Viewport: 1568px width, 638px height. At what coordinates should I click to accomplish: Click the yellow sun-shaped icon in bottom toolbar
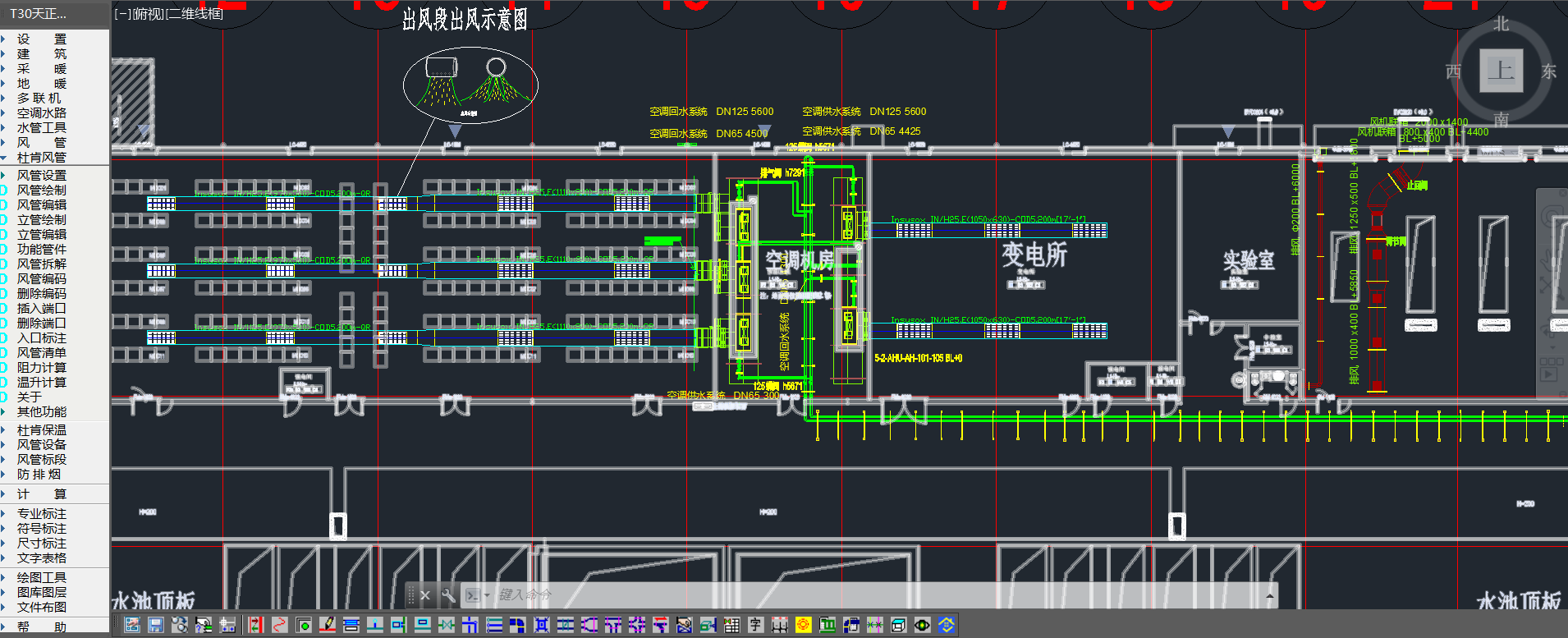tap(803, 626)
